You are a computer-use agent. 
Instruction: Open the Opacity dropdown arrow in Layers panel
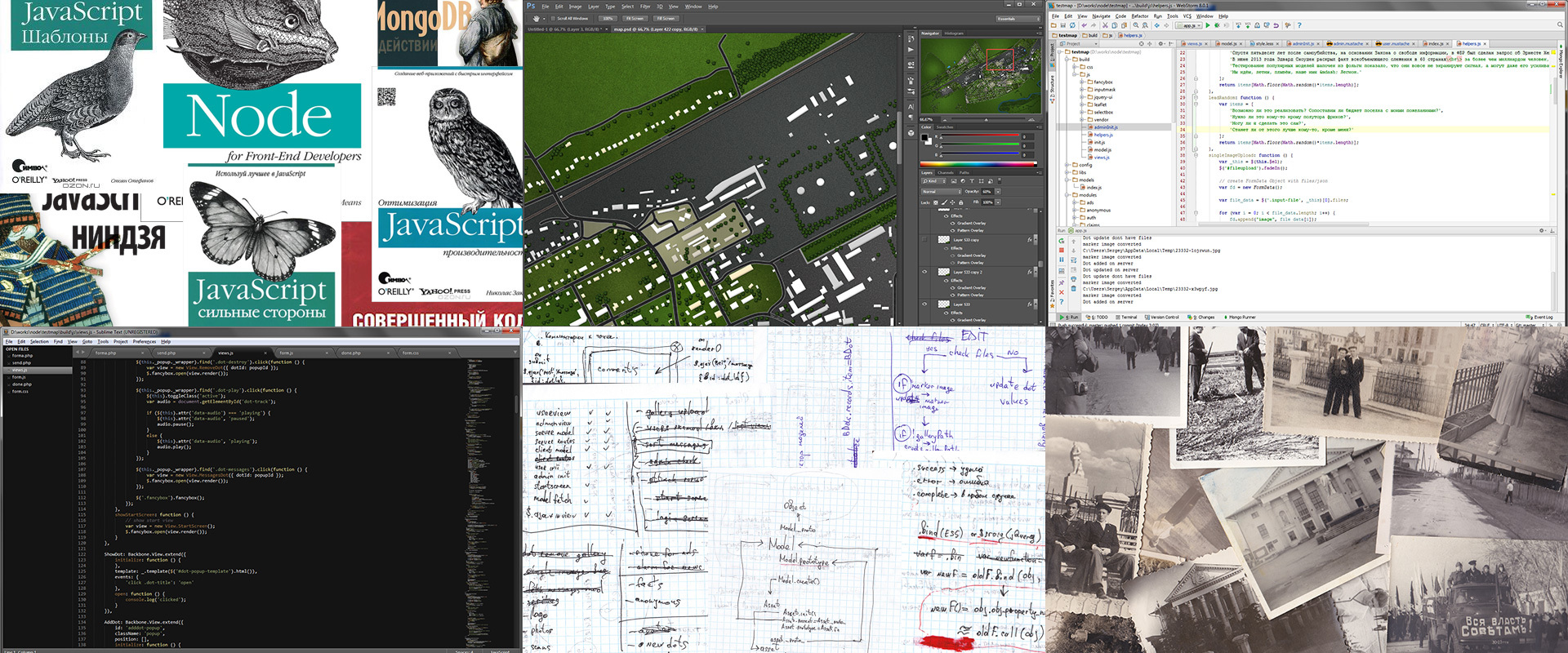point(998,192)
